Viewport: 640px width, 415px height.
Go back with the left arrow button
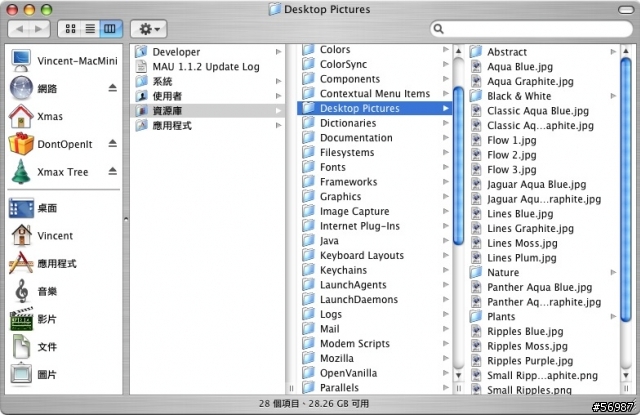coord(19,29)
